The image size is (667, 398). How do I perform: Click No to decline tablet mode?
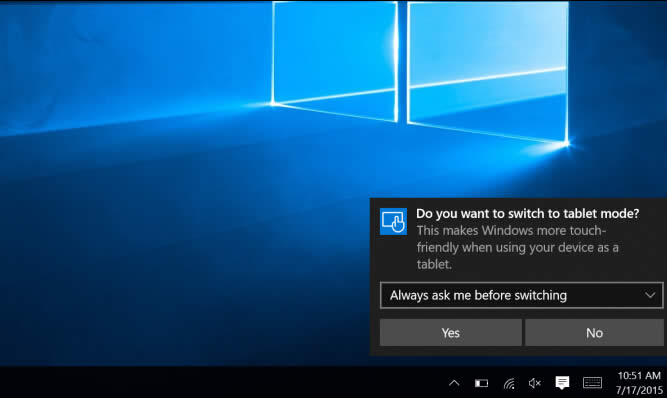[594, 333]
